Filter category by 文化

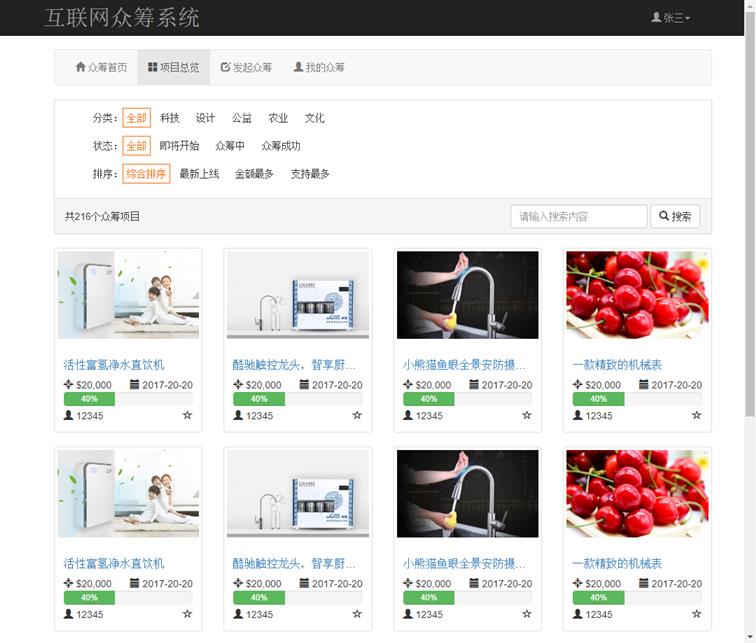pos(314,118)
